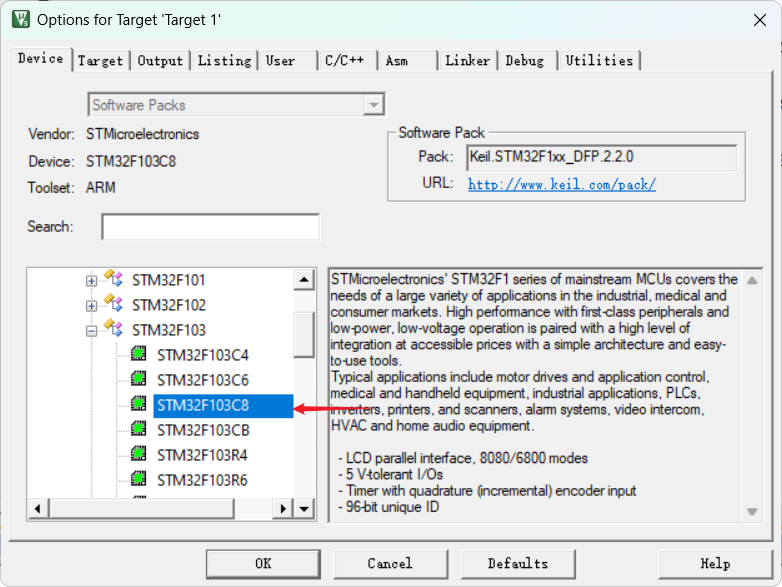Click device tree horizontal scrollbar thumb
The height and width of the screenshot is (587, 782).
(x=141, y=509)
